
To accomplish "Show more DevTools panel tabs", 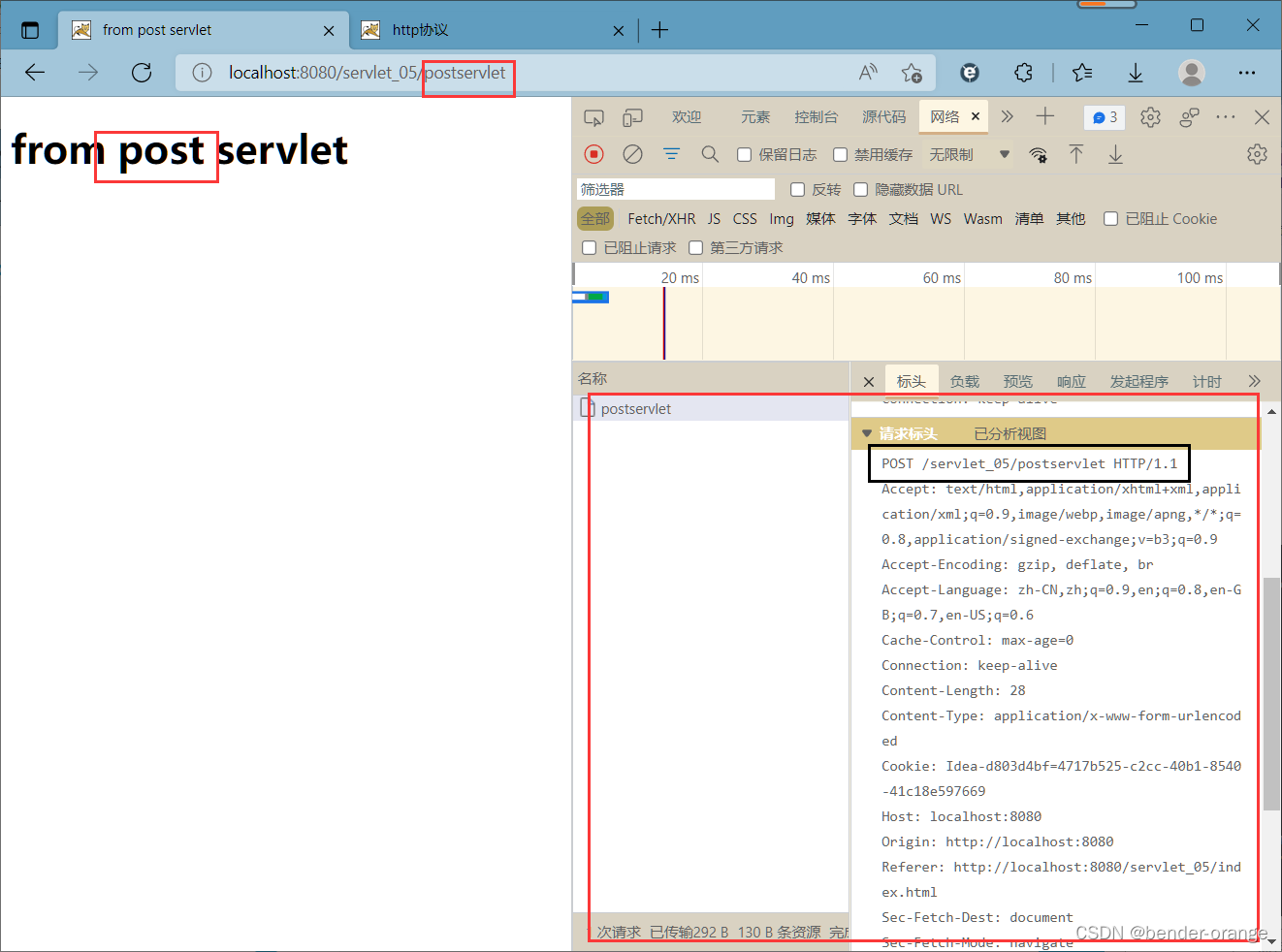I will [1008, 117].
